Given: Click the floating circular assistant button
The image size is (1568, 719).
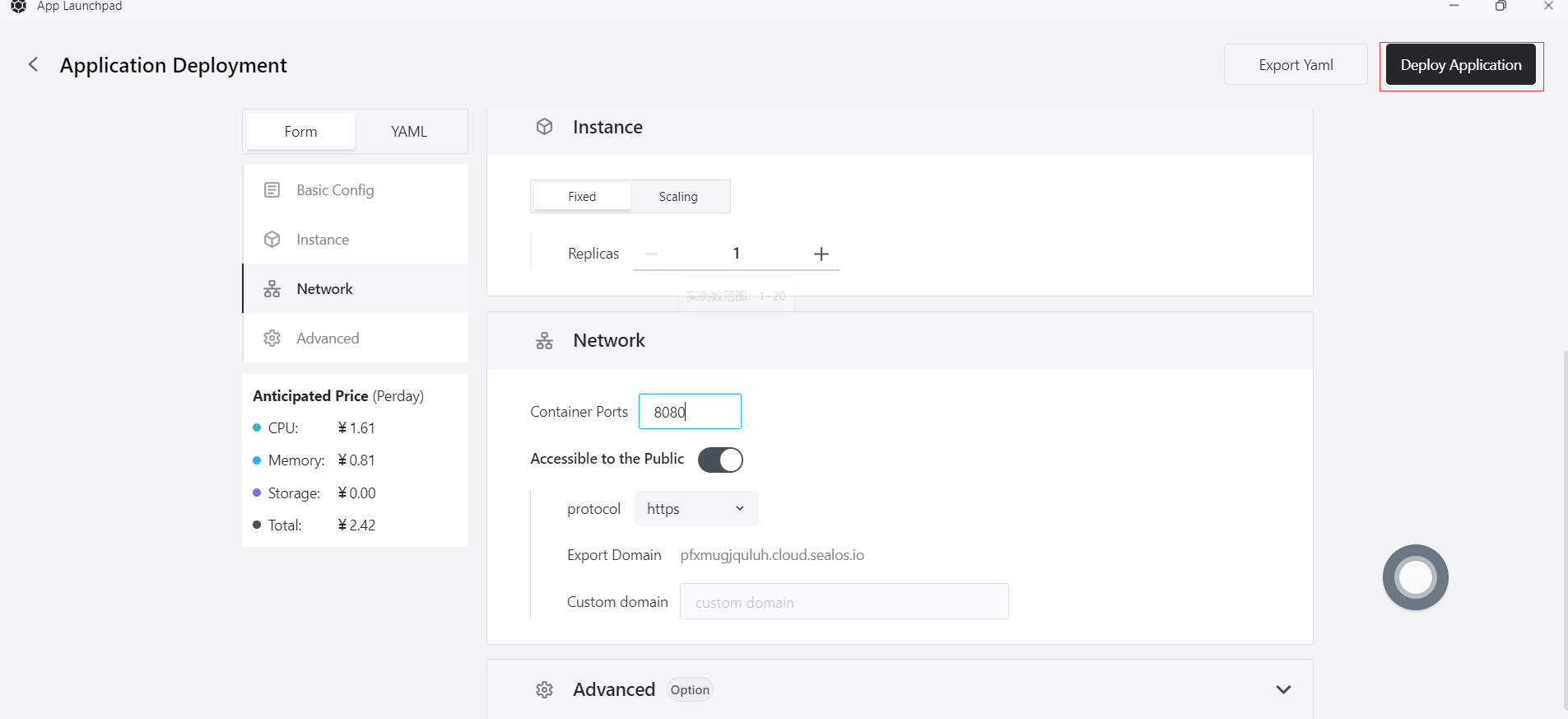Looking at the screenshot, I should coord(1415,577).
